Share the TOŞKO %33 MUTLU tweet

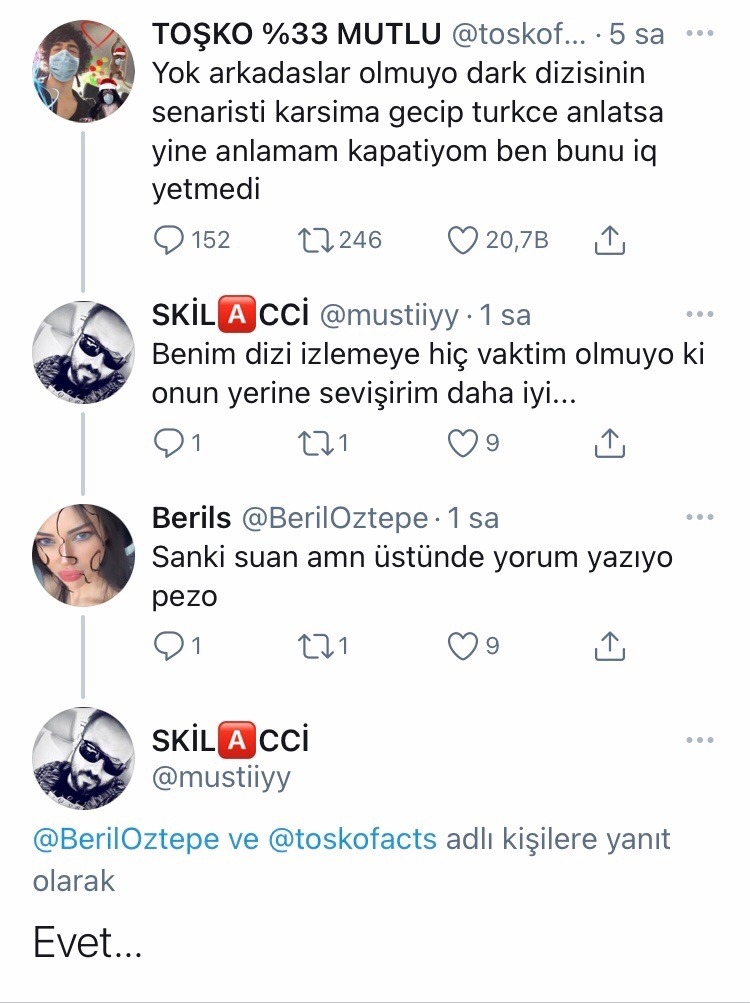tap(609, 240)
